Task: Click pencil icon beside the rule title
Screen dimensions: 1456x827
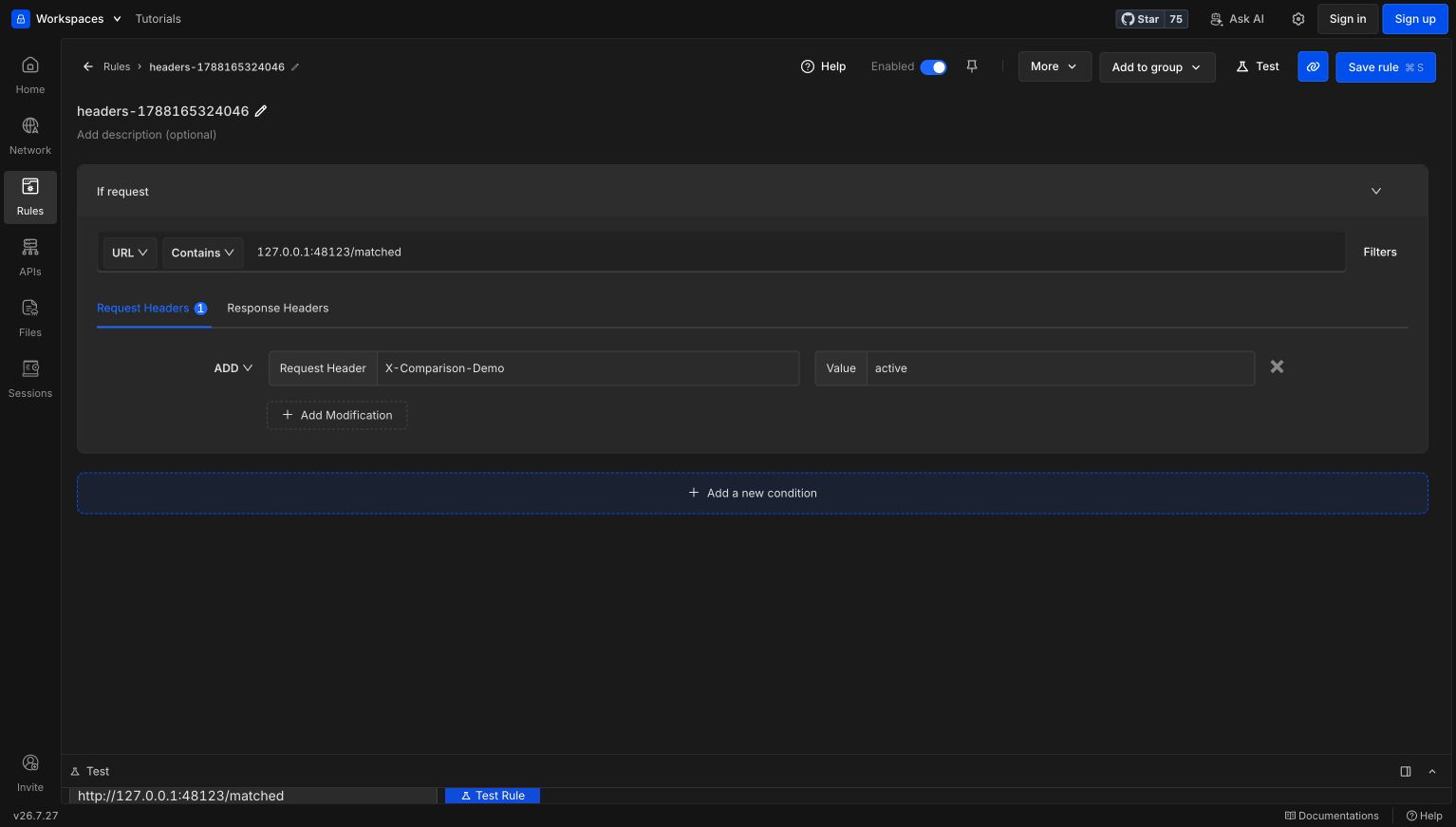Action: [261, 111]
